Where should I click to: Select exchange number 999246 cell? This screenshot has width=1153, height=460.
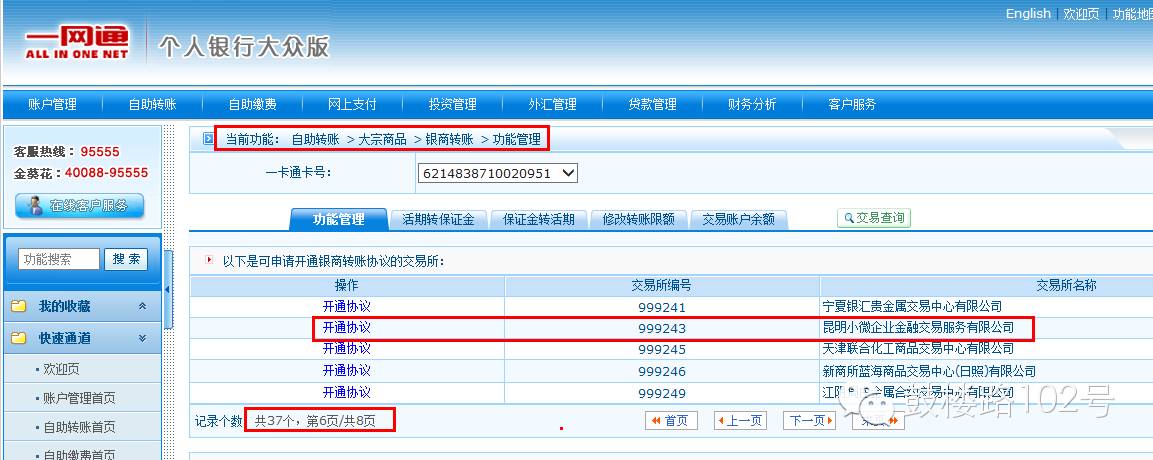(x=662, y=371)
